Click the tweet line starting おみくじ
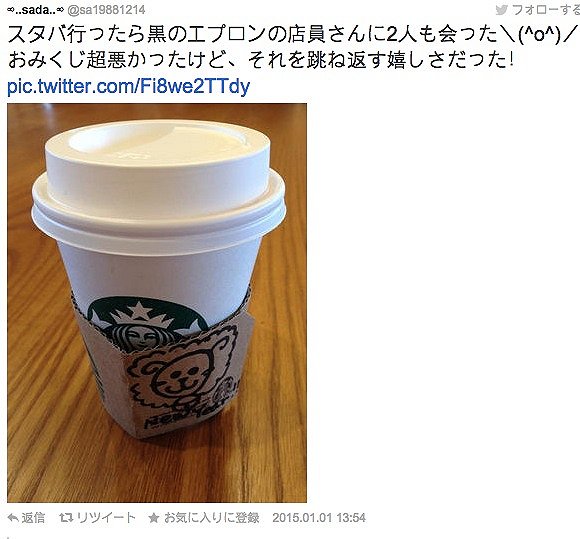This screenshot has height=539, width=580. (x=261, y=60)
